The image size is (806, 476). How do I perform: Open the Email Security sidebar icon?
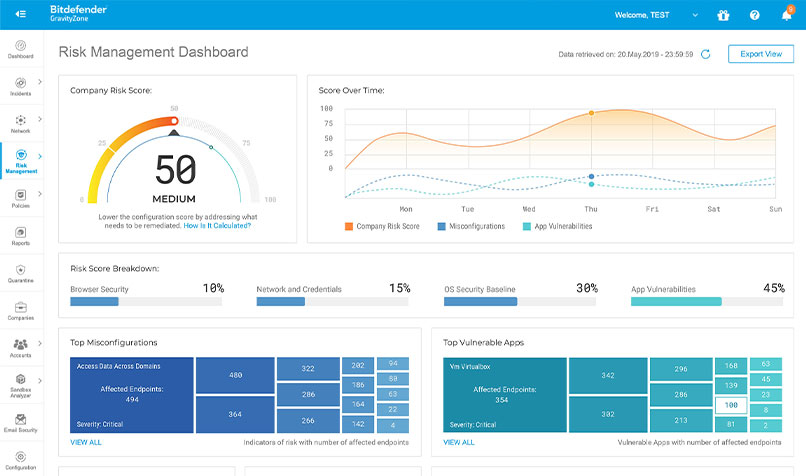pos(20,422)
